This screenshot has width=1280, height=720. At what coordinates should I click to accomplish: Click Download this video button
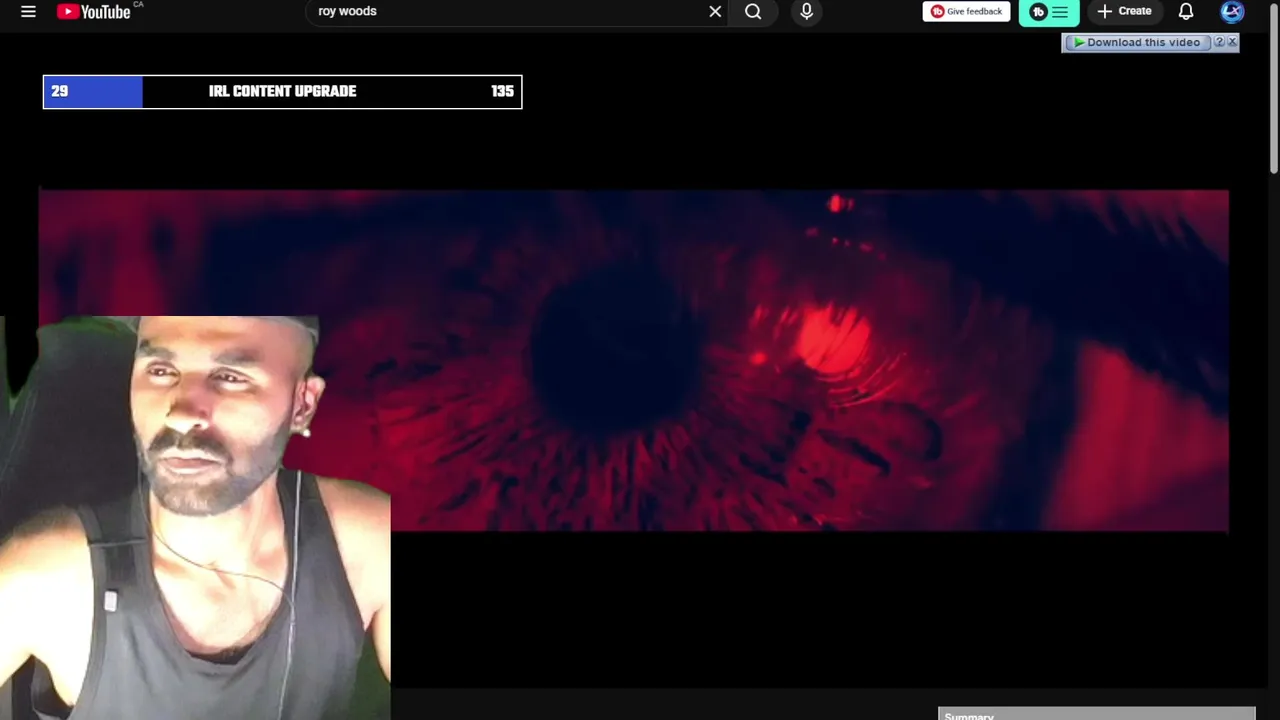click(1137, 42)
